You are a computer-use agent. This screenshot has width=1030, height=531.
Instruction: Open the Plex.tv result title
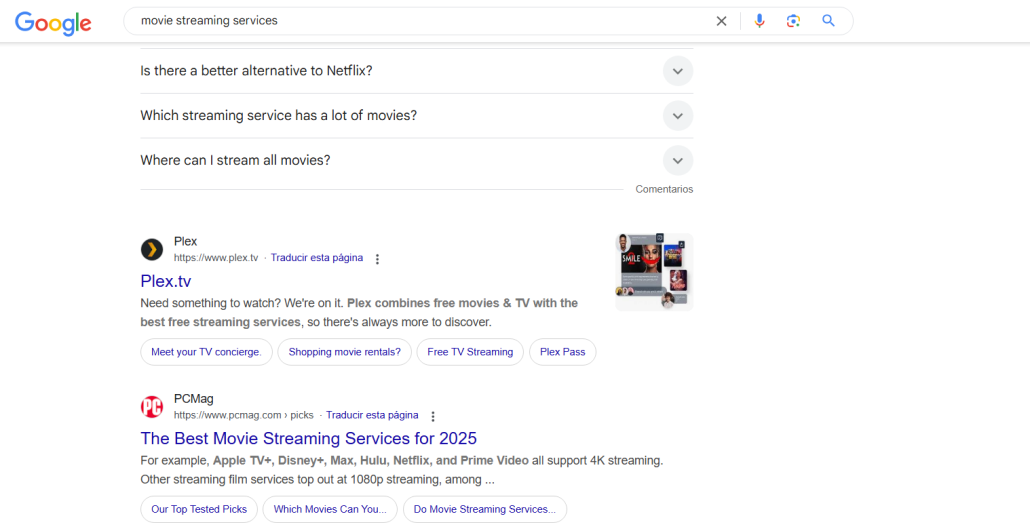click(x=166, y=281)
